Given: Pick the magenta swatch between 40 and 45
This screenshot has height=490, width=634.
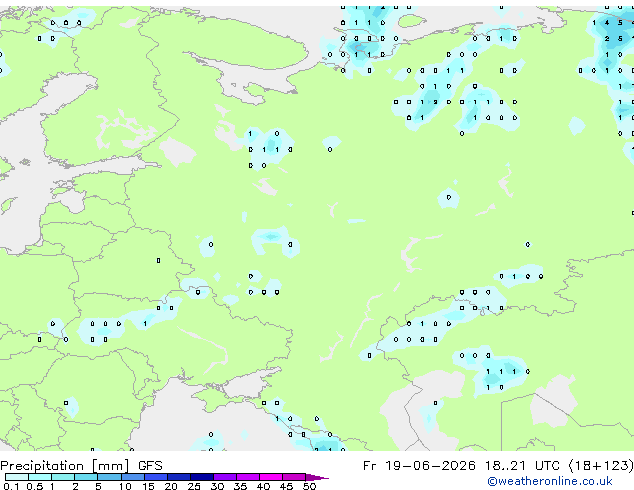Looking at the screenshot, I should [271, 477].
